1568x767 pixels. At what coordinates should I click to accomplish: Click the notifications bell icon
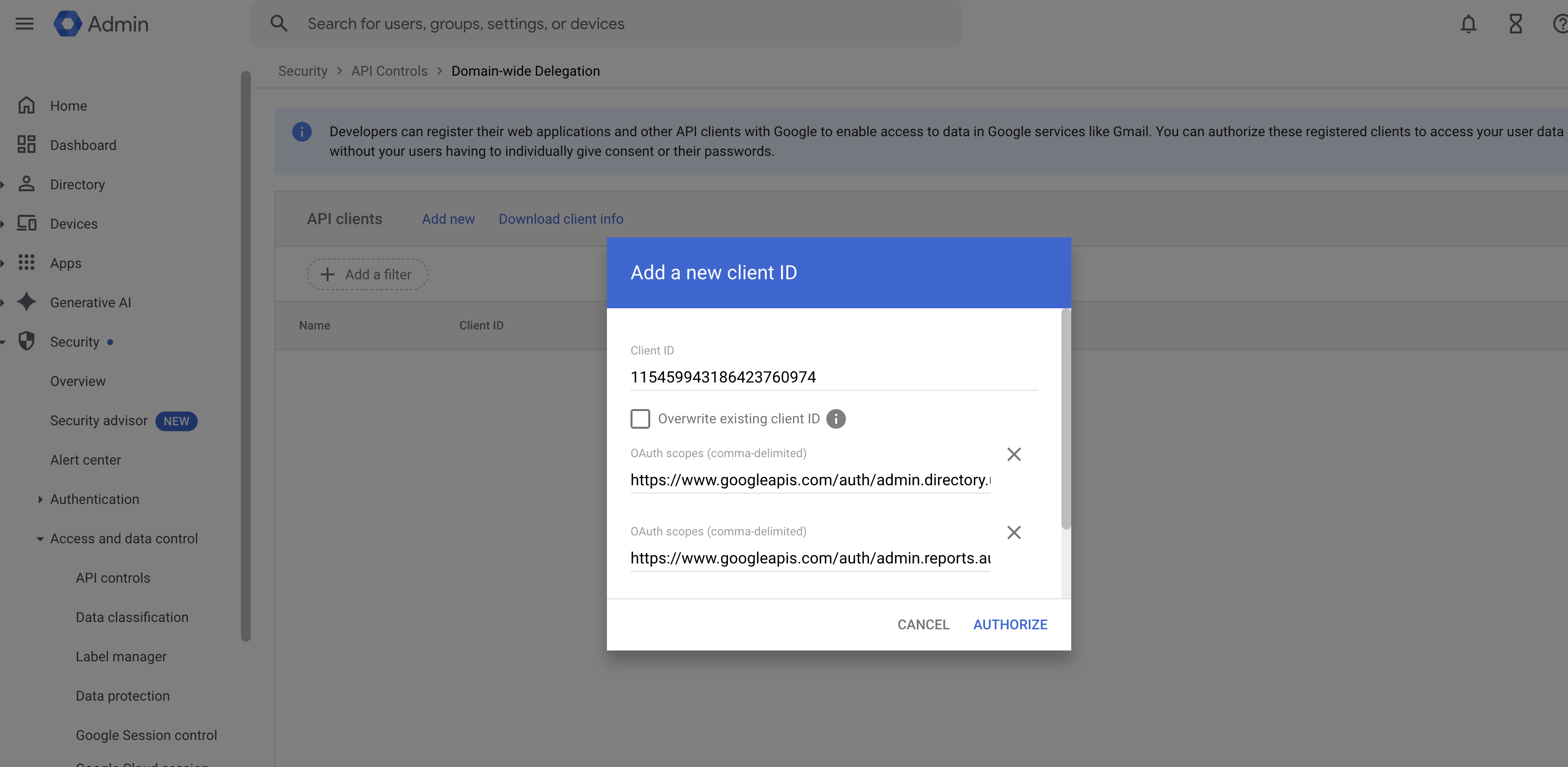(1468, 24)
